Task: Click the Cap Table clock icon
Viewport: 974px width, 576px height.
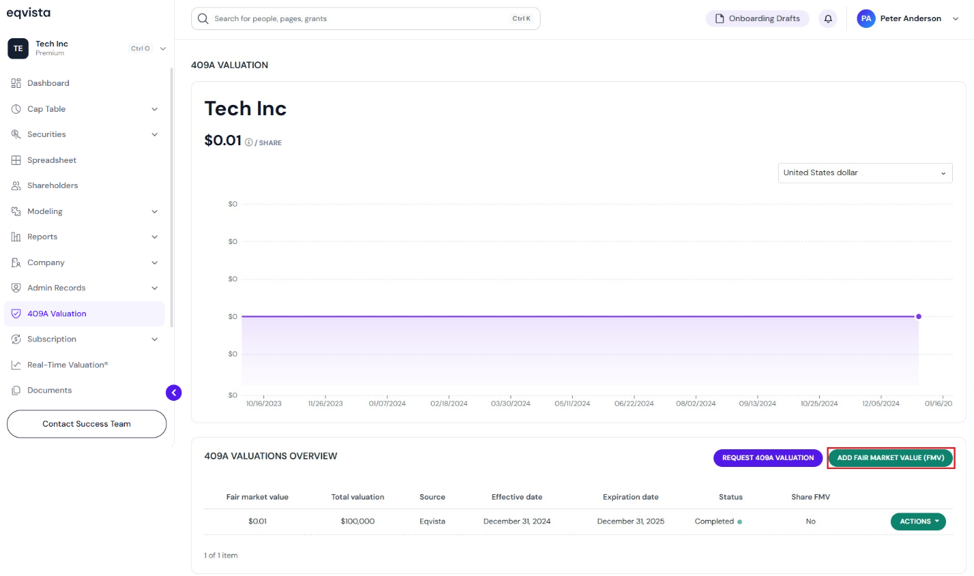Action: click(16, 109)
